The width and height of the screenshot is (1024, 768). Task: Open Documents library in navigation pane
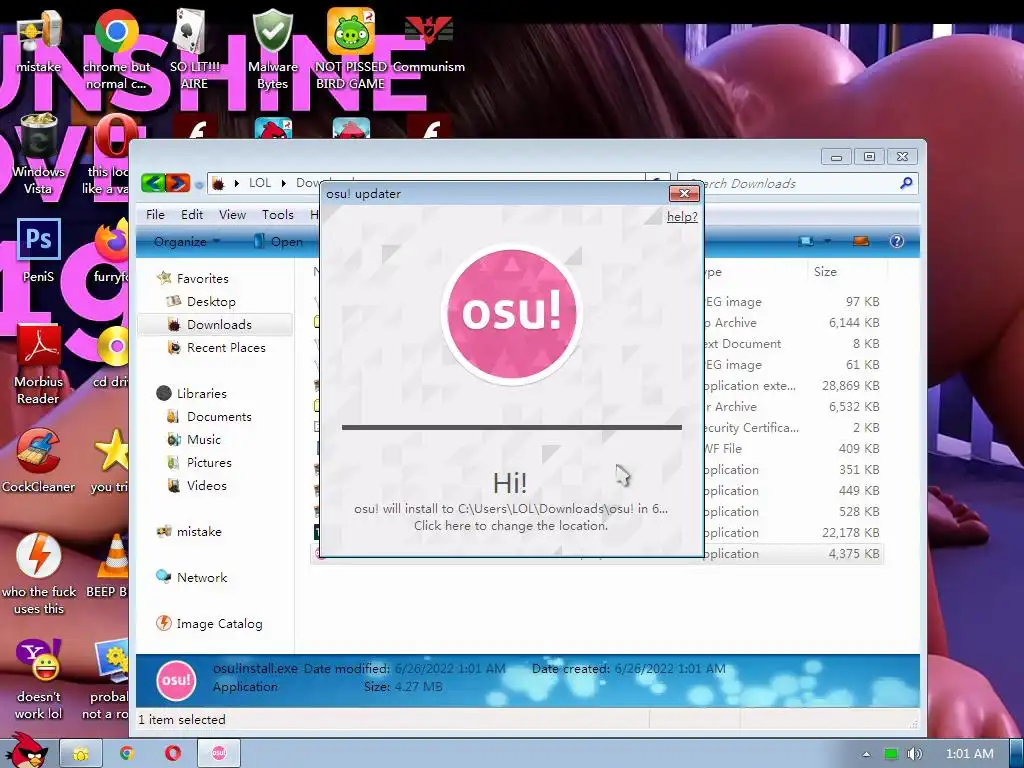[x=209, y=417]
